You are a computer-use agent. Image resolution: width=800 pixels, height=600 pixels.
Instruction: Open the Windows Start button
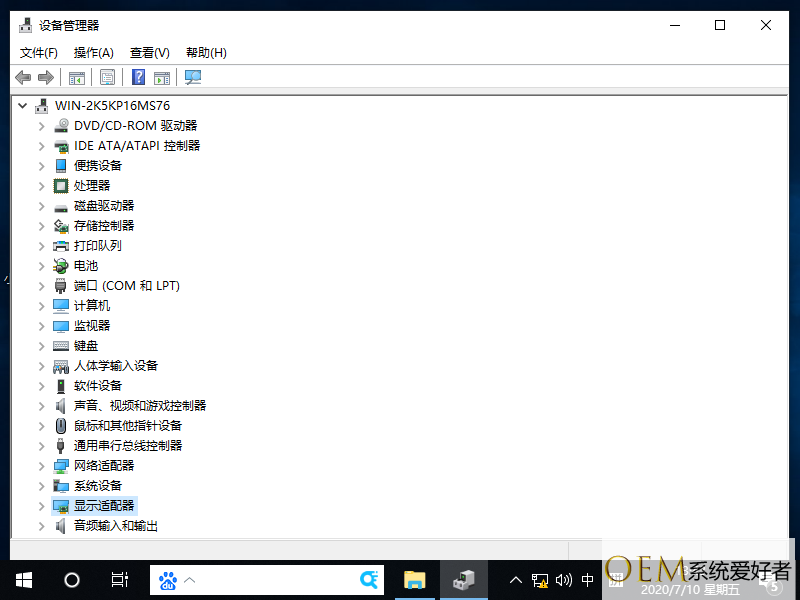point(23,579)
